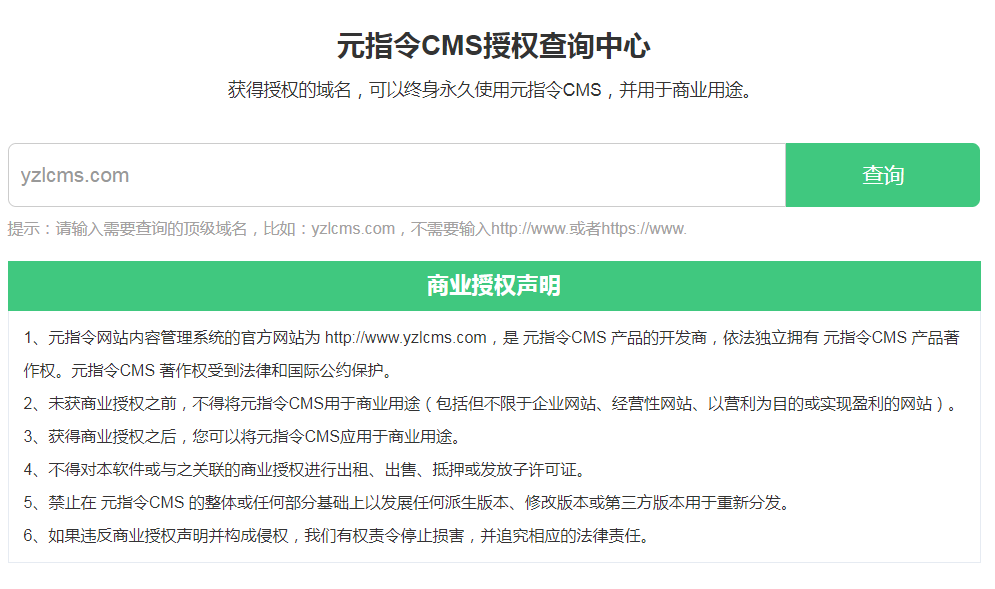Click the 提示 label starting the hint

(x=26, y=229)
